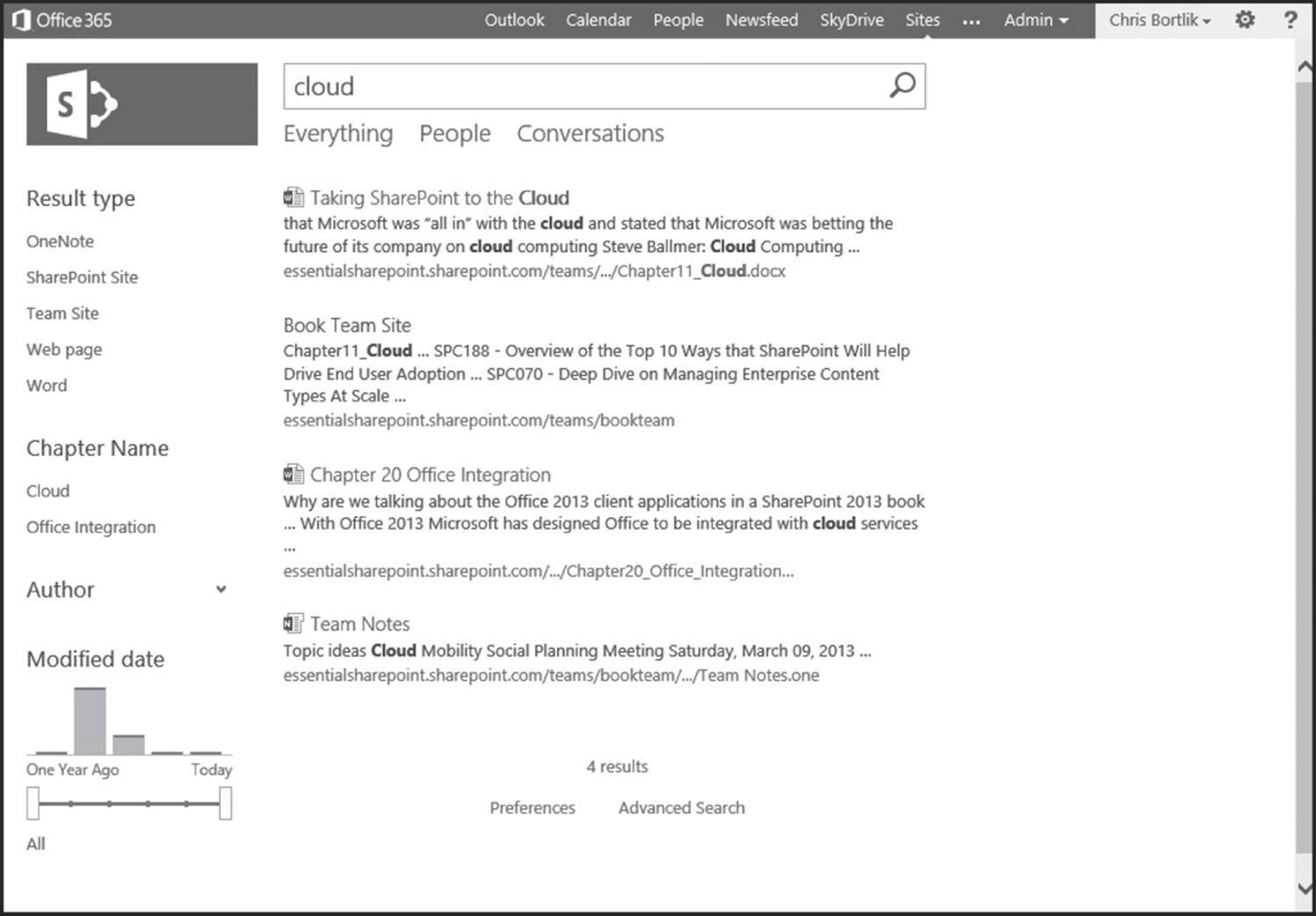The image size is (1316, 916).
Task: Expand the Author refiner section
Action: point(221,590)
